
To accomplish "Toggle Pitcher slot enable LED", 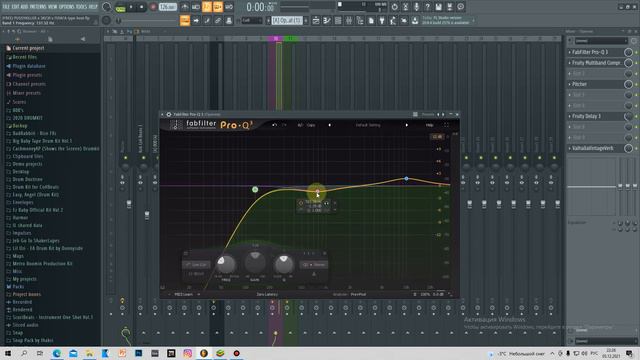I will pos(636,84).
